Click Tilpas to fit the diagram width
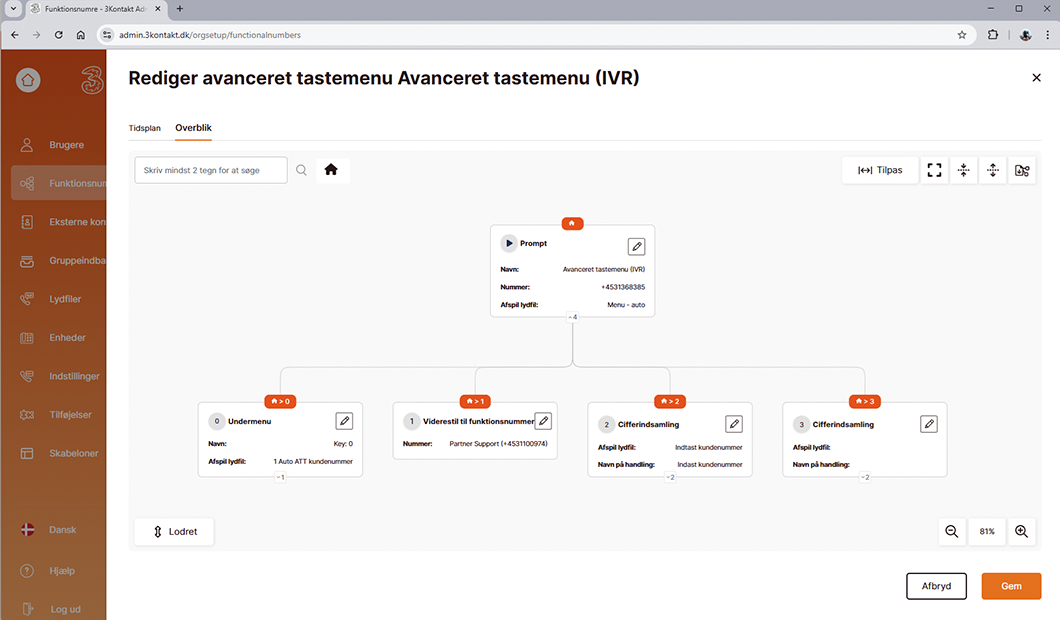The height and width of the screenshot is (620, 1060). (879, 170)
